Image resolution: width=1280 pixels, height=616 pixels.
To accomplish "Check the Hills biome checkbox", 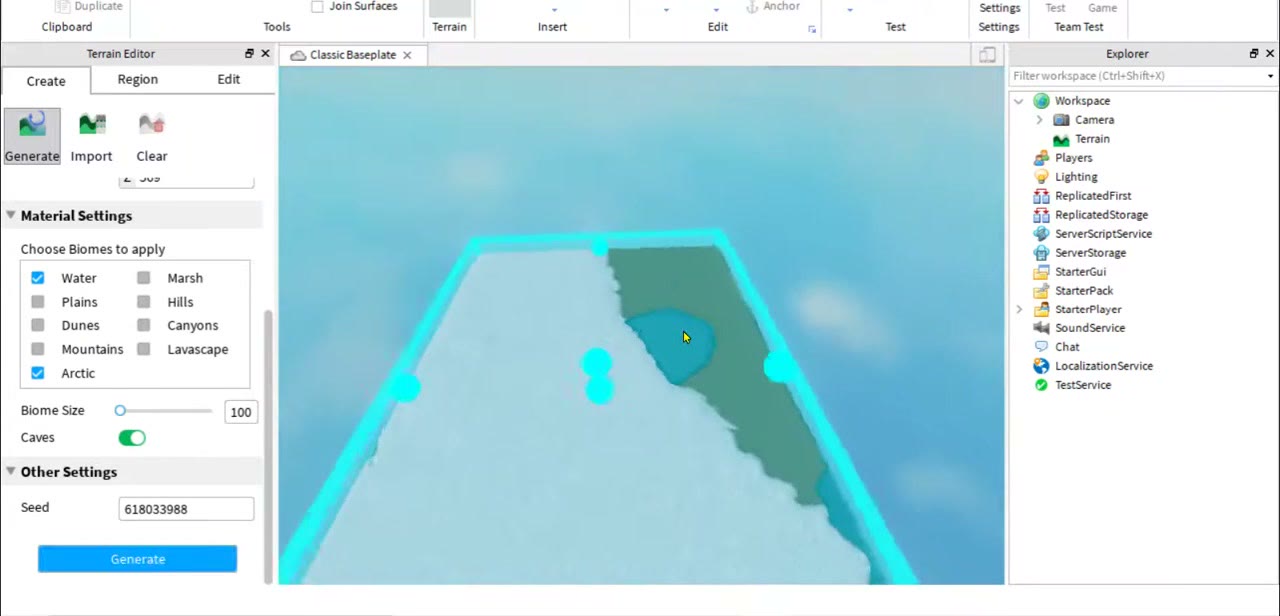I will [x=144, y=302].
